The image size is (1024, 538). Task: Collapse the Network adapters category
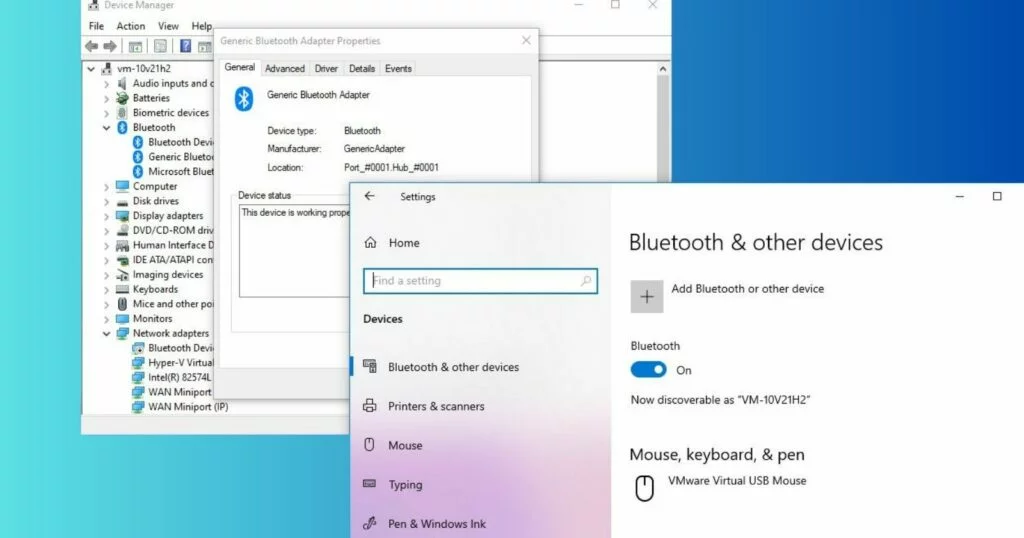click(107, 334)
